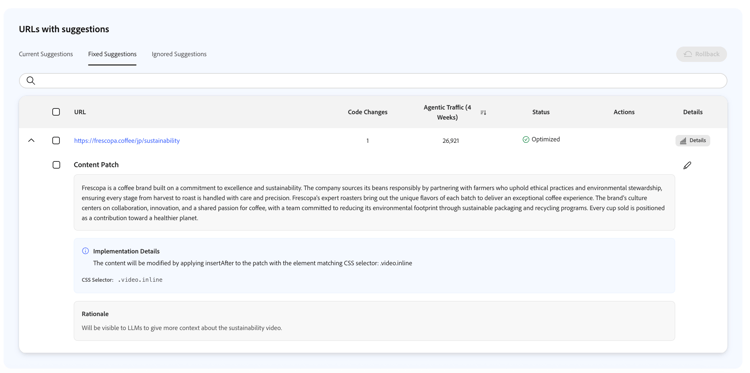Click the Frescopa content patch paragraph
The width and height of the screenshot is (750, 373).
pos(373,203)
